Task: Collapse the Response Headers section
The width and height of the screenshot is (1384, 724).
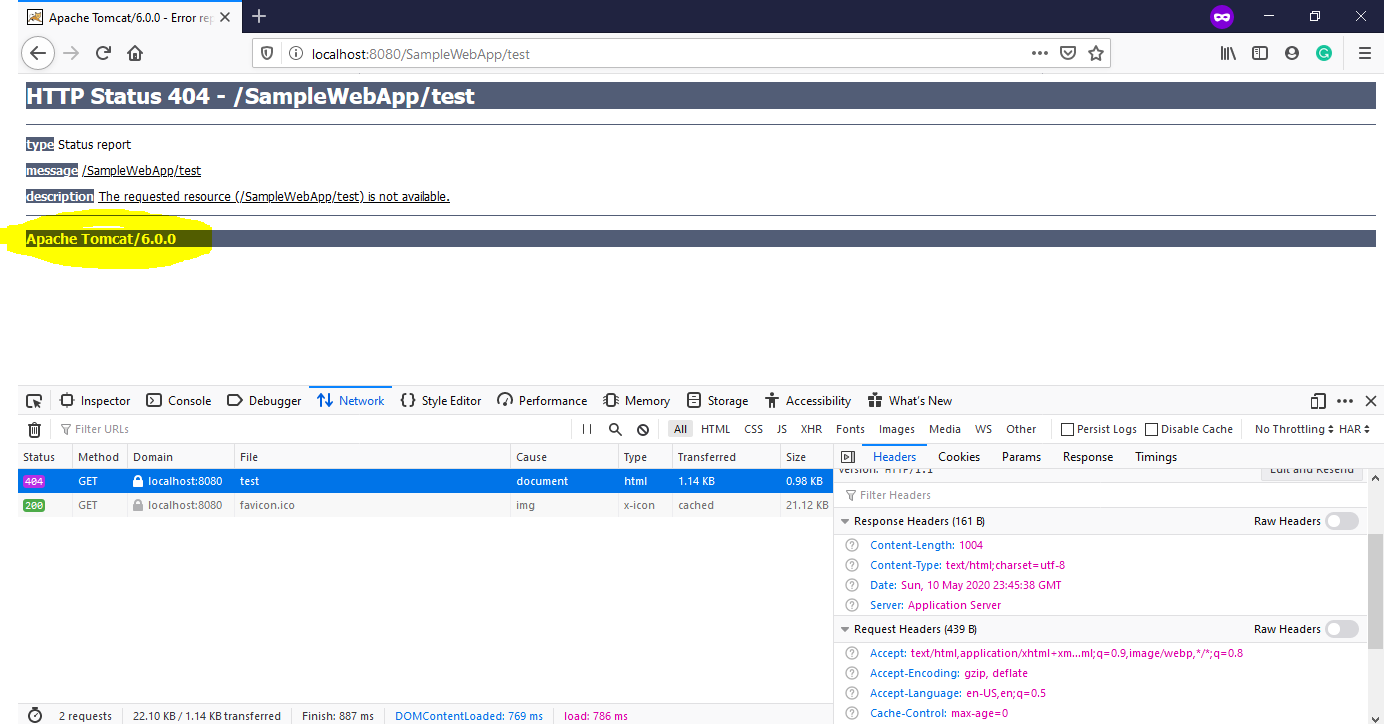Action: coord(846,521)
